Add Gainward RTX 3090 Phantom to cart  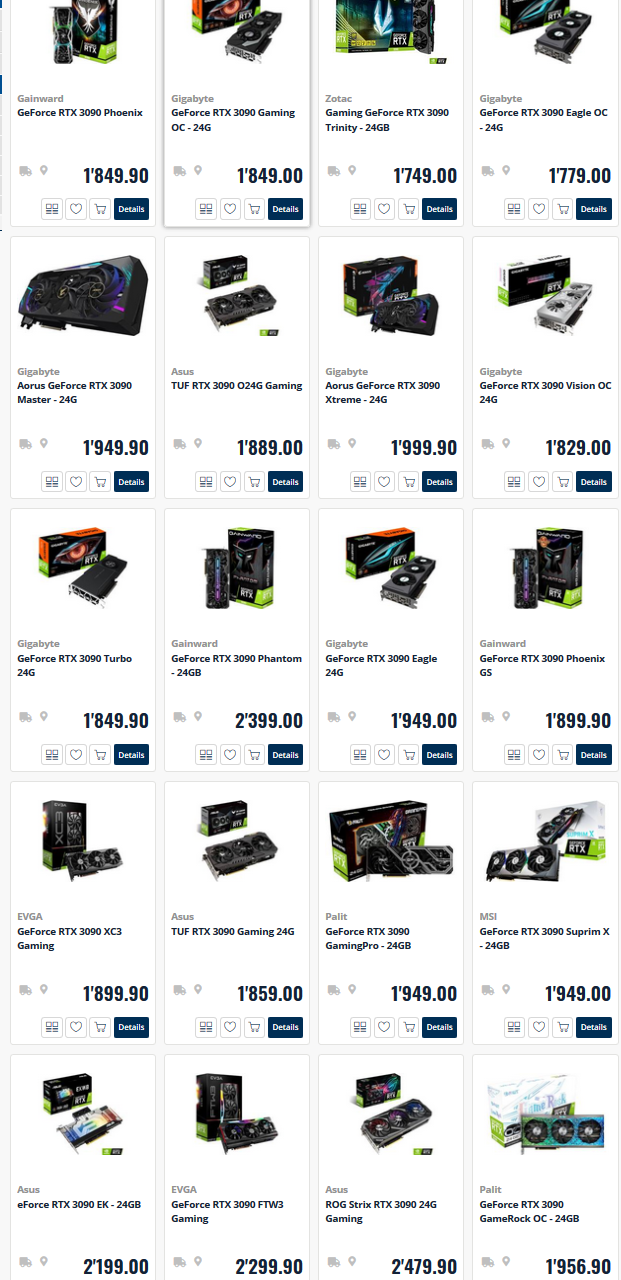[x=254, y=755]
